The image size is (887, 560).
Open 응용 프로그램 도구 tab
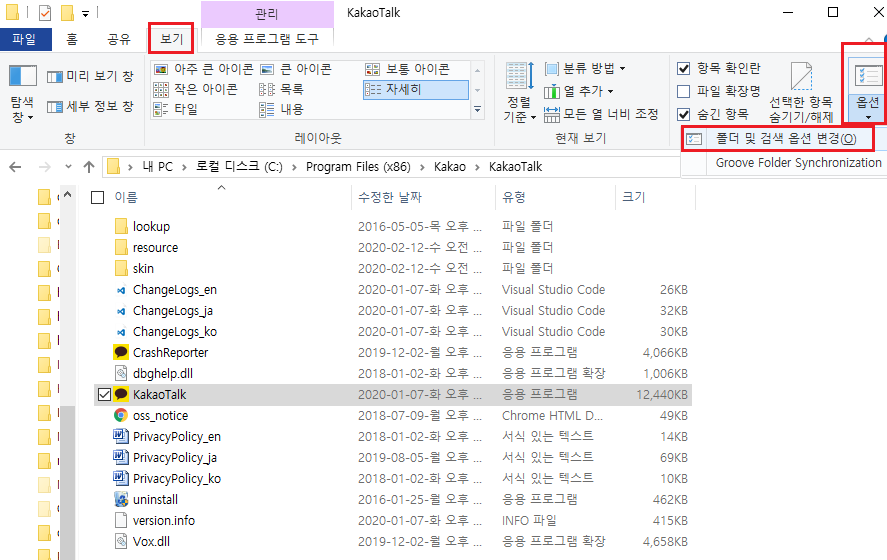(267, 39)
